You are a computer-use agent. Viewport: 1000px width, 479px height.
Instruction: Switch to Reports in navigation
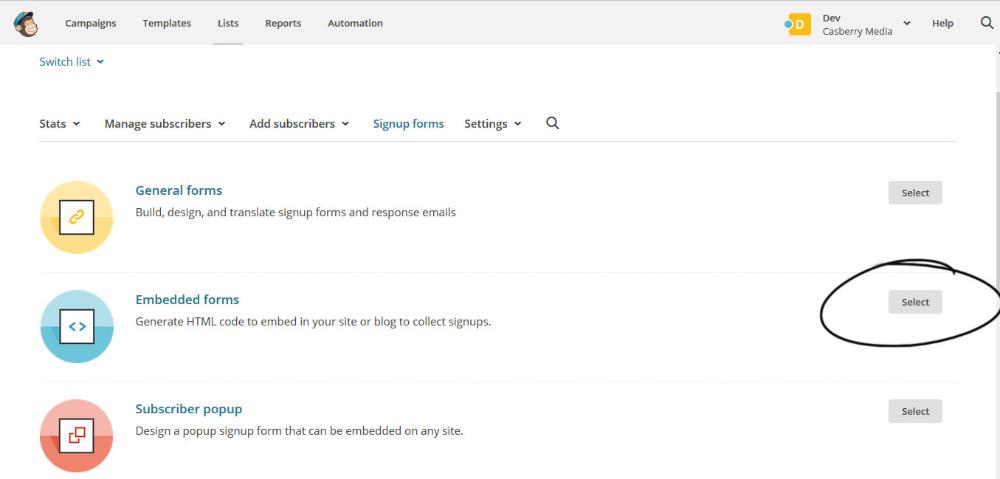pos(283,23)
